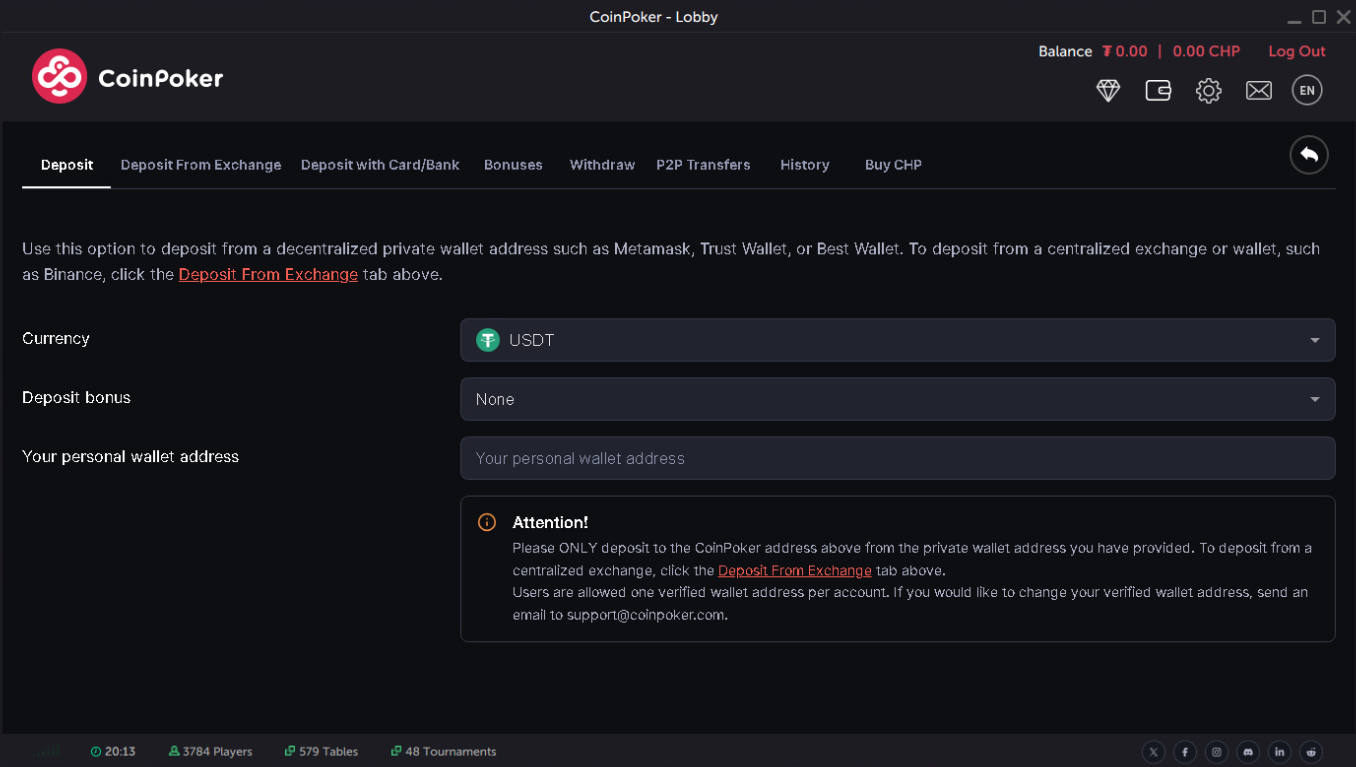
Task: Open the P2P Transfers tab
Action: click(x=703, y=165)
